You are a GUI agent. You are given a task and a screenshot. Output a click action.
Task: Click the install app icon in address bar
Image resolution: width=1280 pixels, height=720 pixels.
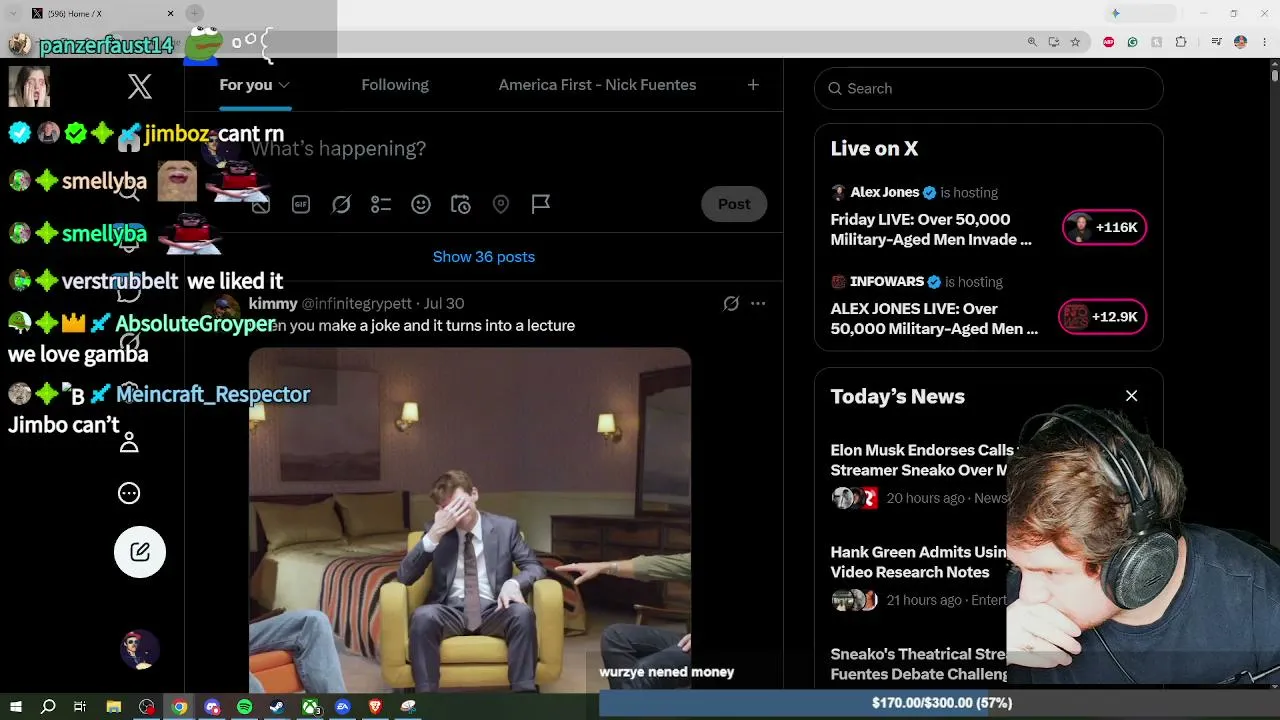tap(1054, 42)
